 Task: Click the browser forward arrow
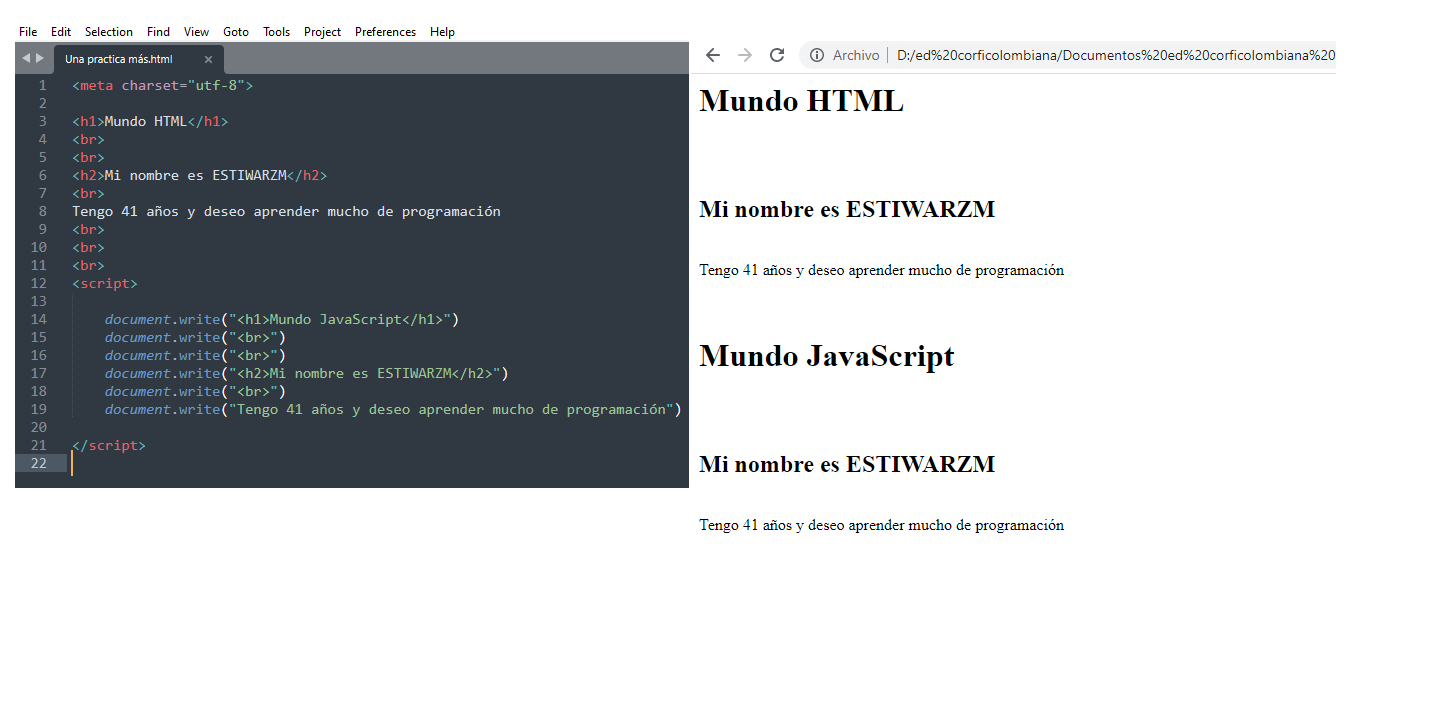coord(745,55)
